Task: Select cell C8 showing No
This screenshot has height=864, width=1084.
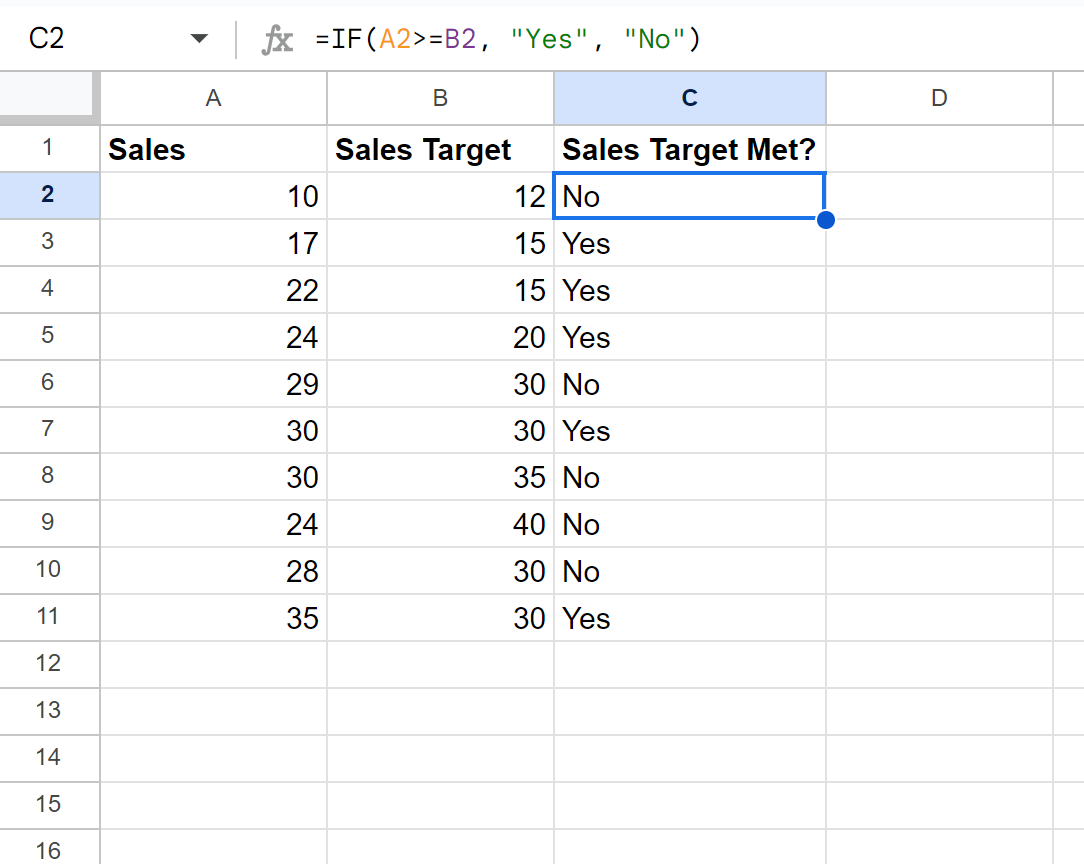Action: 690,477
